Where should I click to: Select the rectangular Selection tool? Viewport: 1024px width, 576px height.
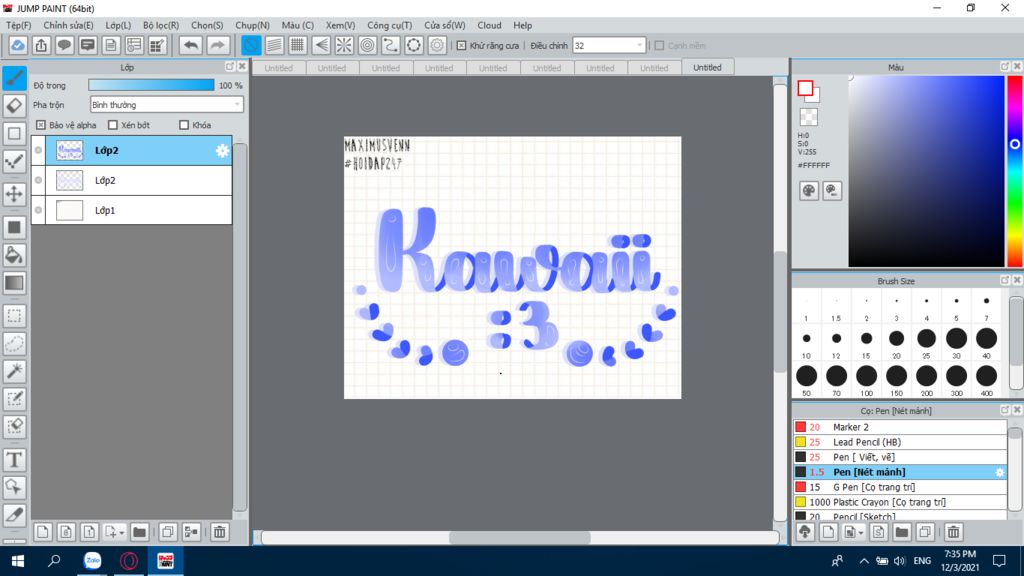(x=14, y=316)
